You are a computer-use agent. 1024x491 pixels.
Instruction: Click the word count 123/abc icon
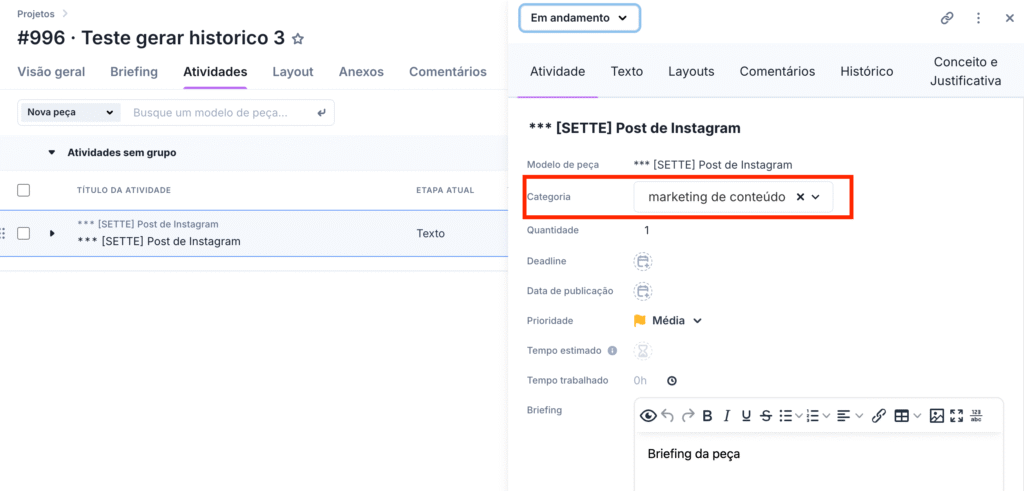tap(976, 416)
